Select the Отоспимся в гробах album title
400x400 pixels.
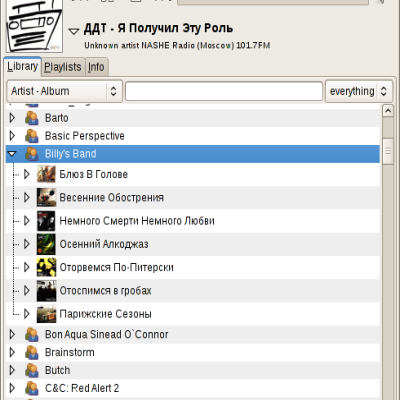pyautogui.click(x=105, y=291)
